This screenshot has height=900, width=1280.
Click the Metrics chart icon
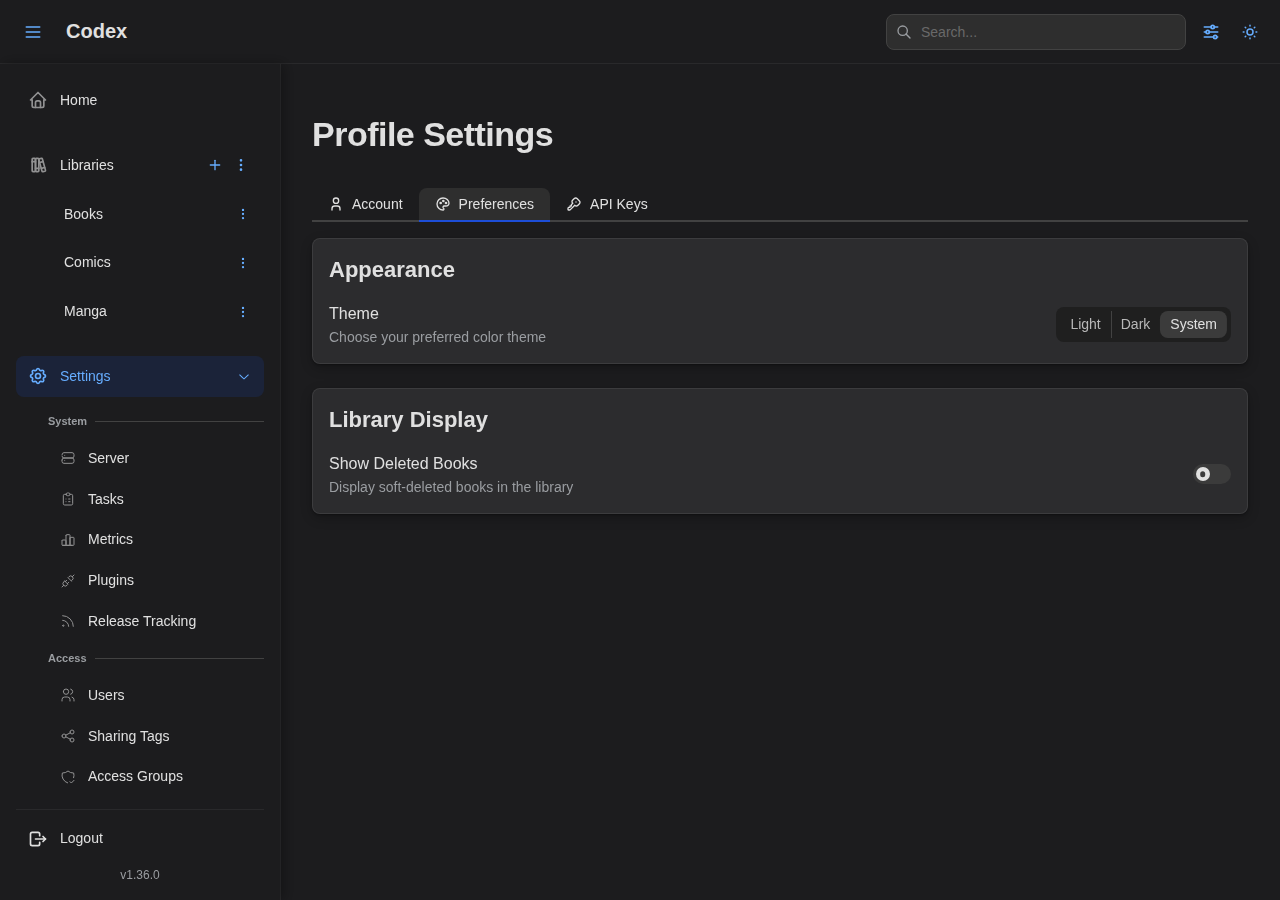(x=68, y=540)
